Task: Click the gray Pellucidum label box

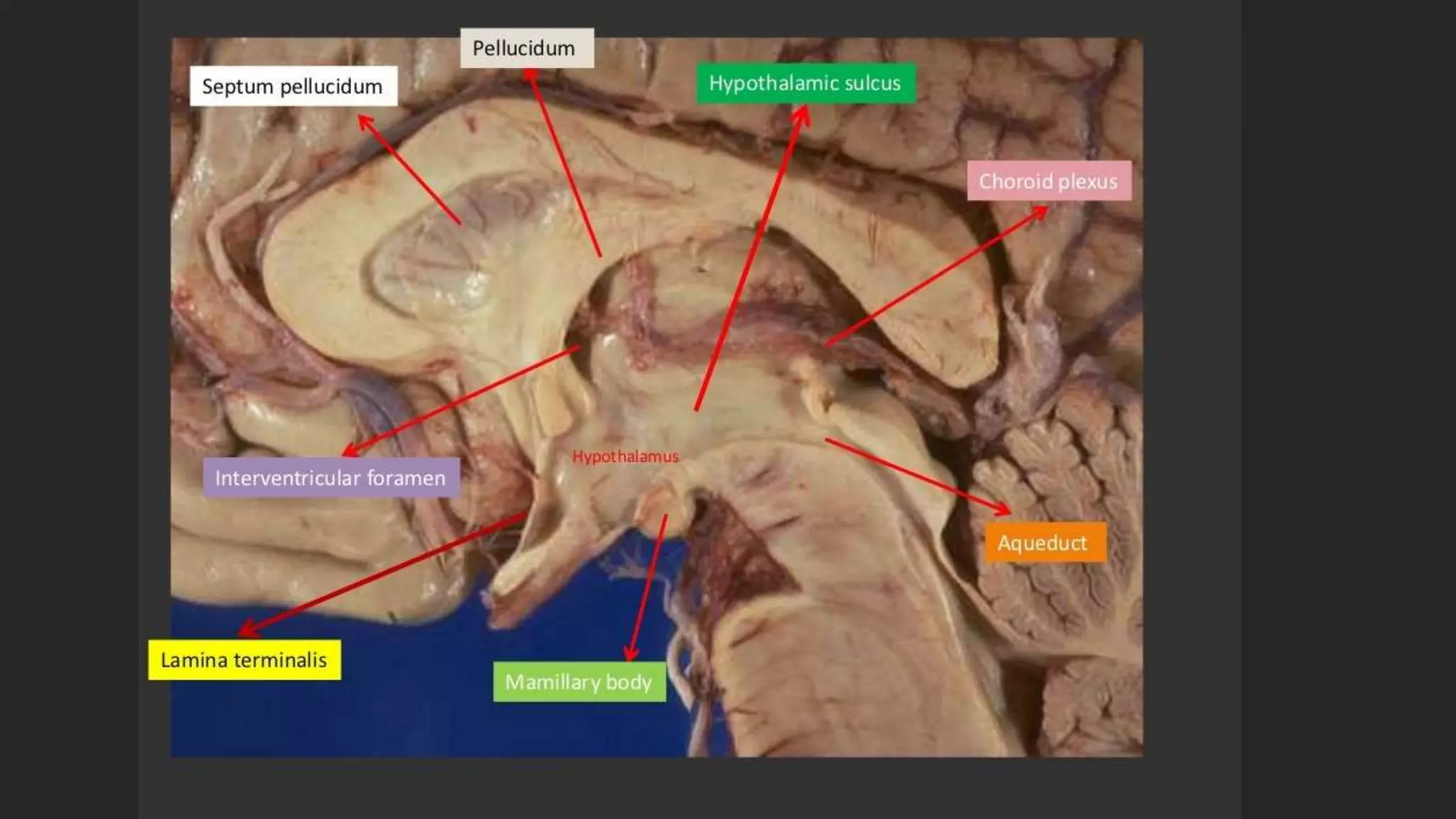Action: 527,48
